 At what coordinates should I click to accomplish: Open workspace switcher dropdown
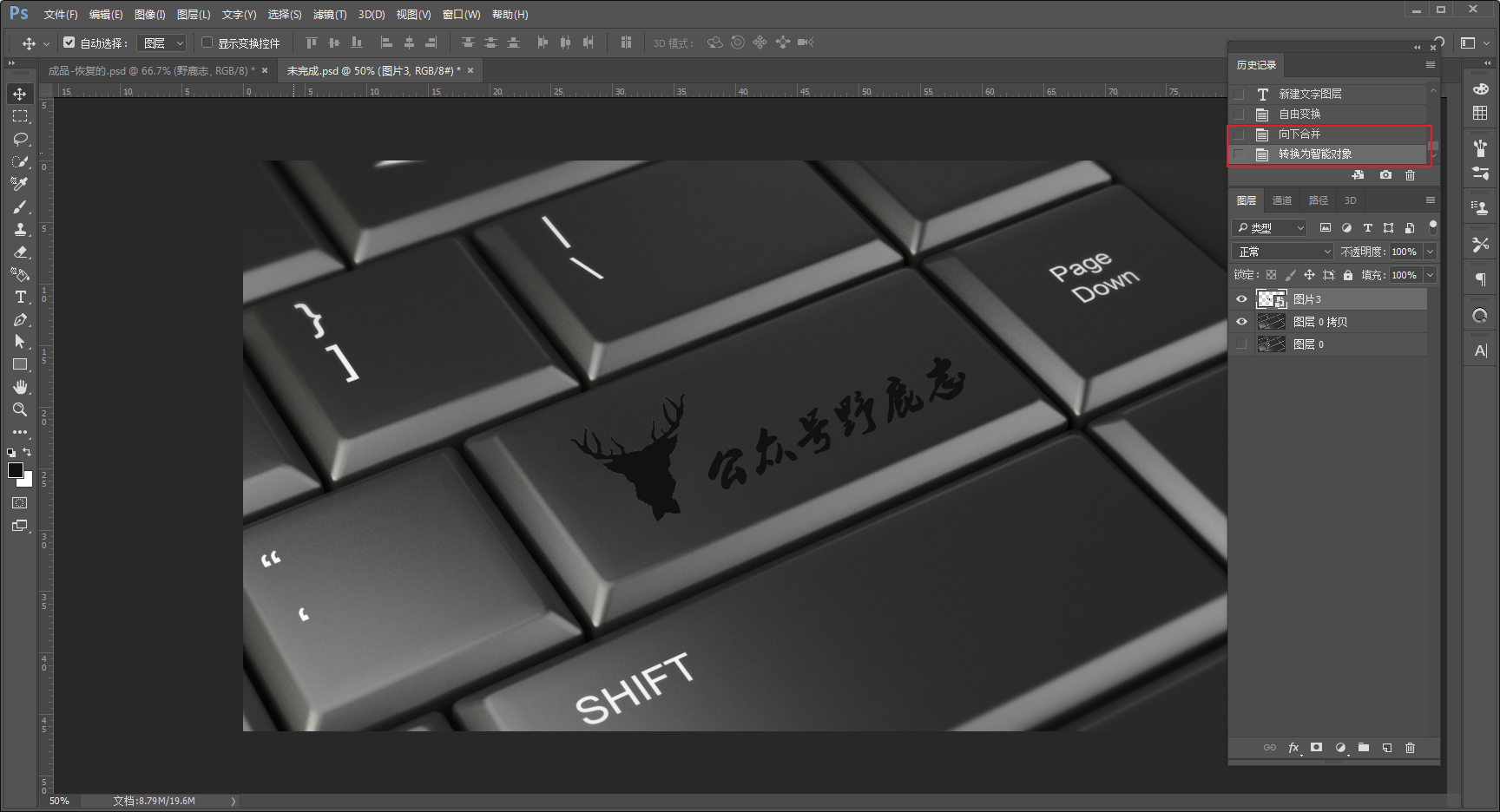pos(1474,43)
